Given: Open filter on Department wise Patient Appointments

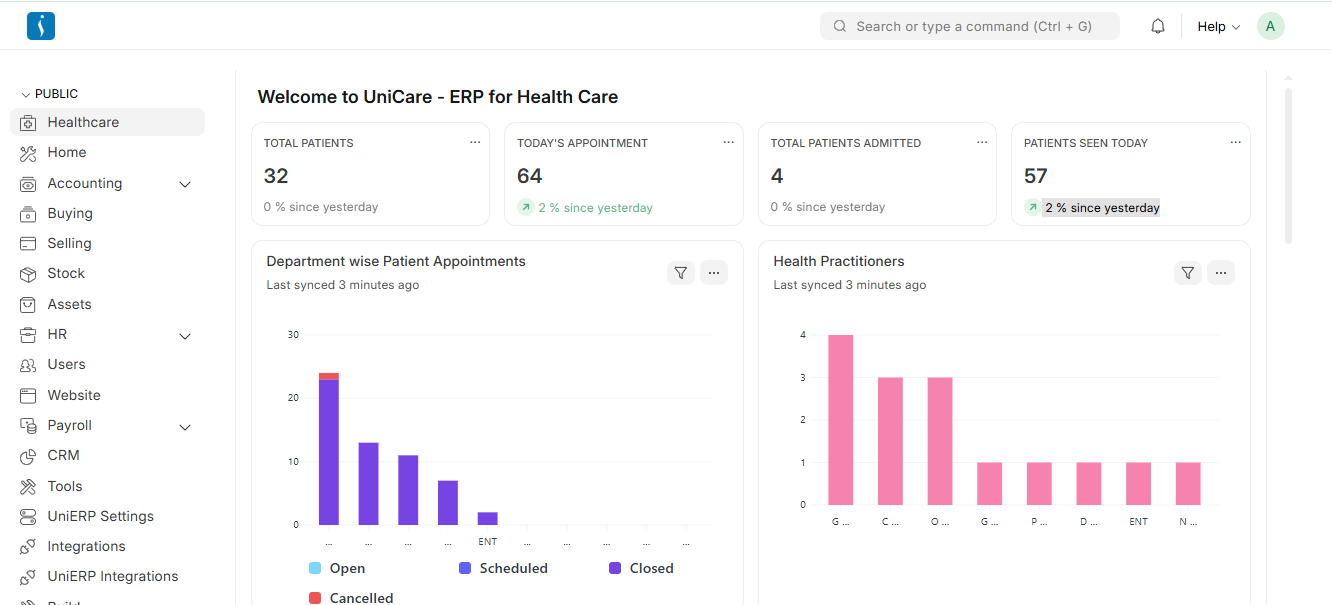Looking at the screenshot, I should (681, 273).
